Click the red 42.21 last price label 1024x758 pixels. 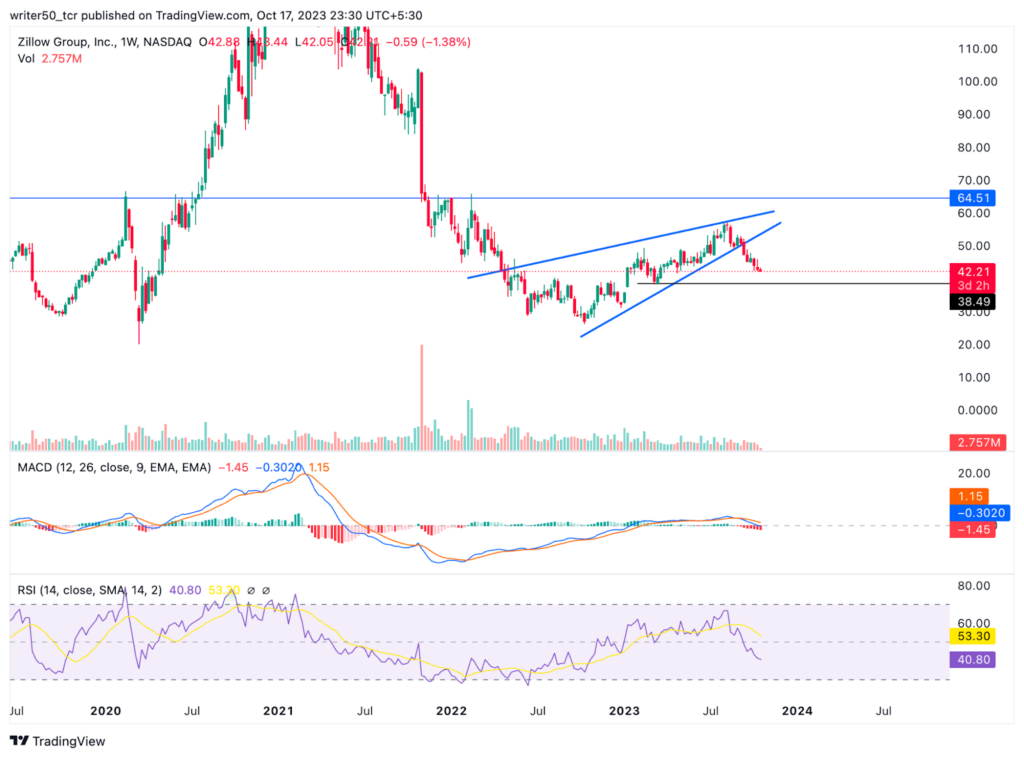pos(972,272)
